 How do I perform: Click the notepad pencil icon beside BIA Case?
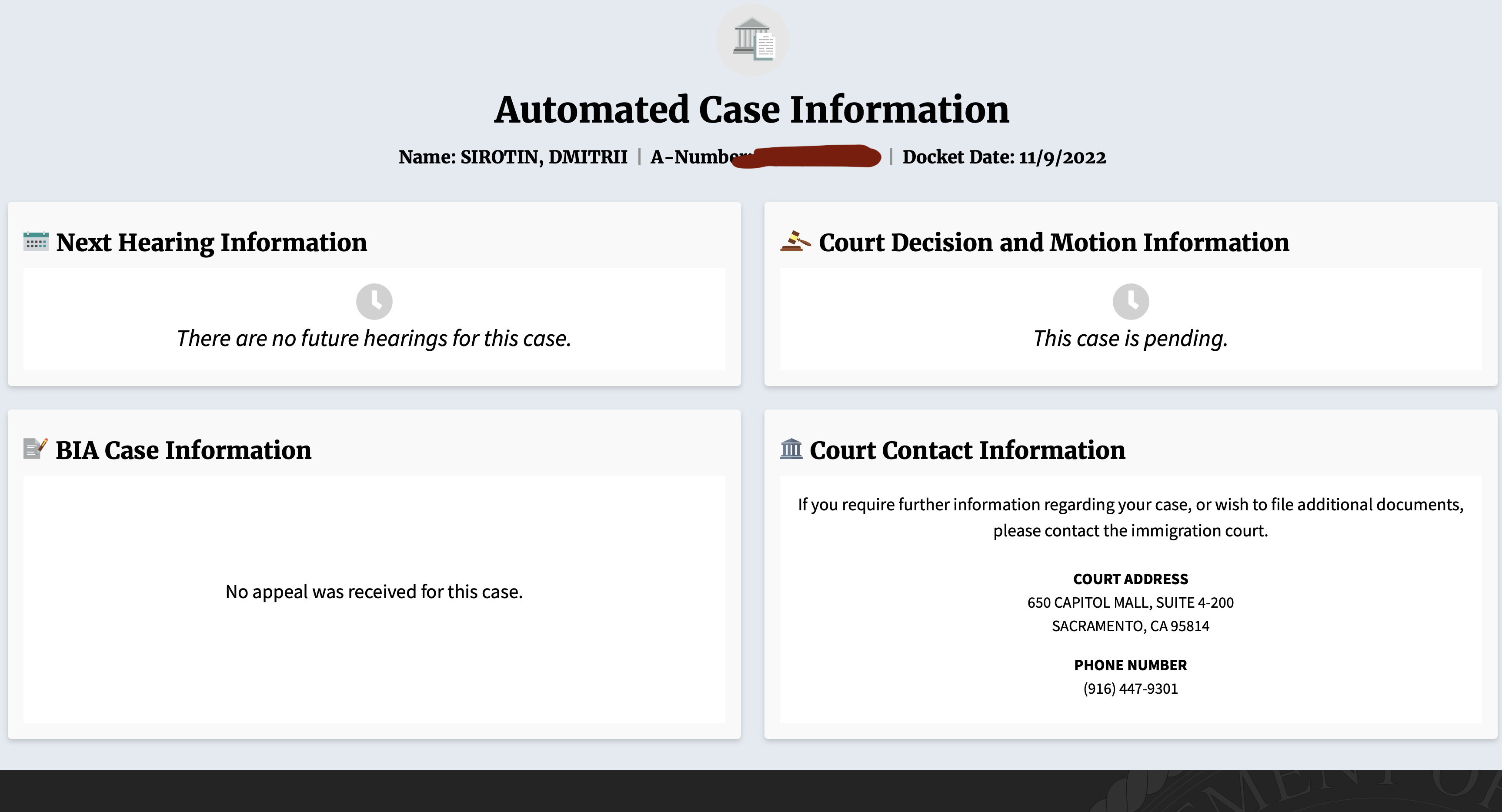[x=35, y=449]
